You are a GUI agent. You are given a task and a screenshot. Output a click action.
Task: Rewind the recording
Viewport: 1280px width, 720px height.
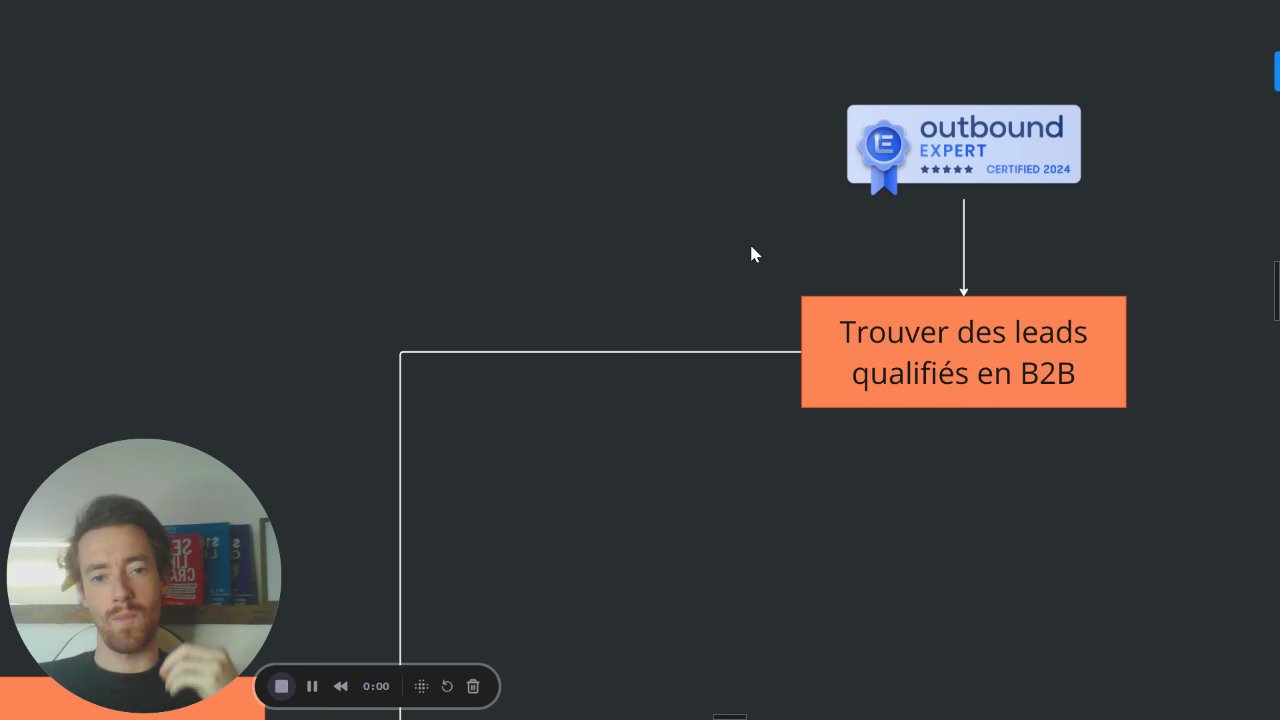[x=341, y=686]
